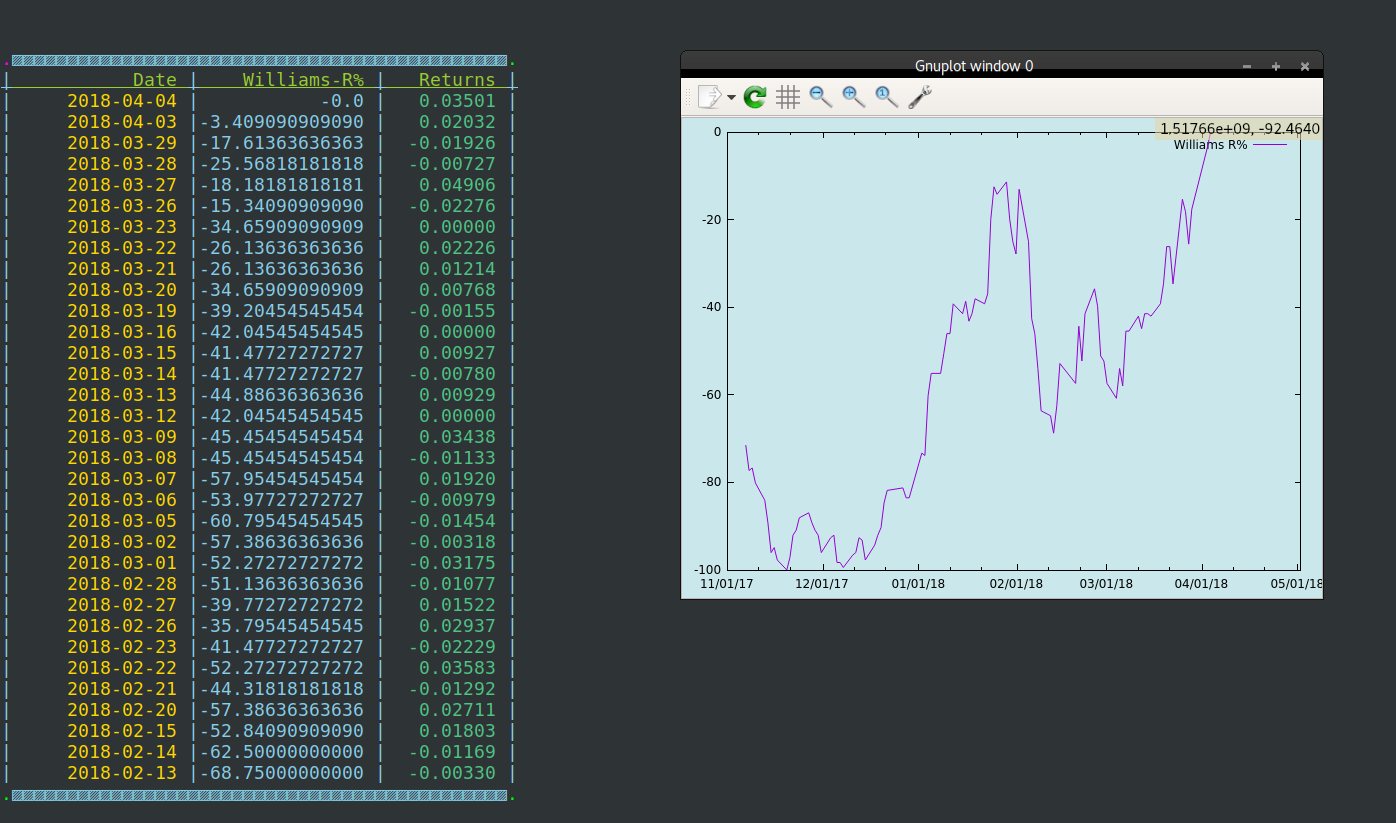Select the return -0.00780

[x=452, y=374]
